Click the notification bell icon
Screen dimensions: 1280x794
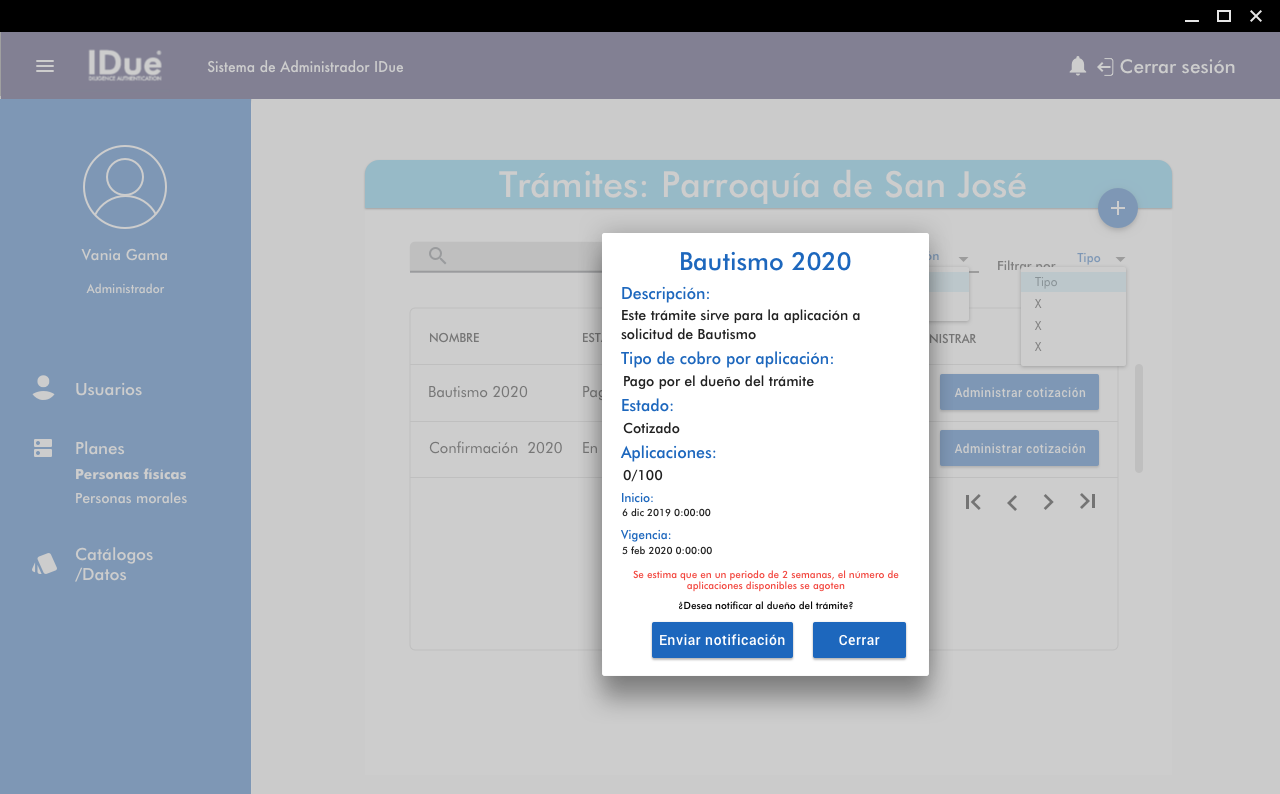(x=1077, y=66)
